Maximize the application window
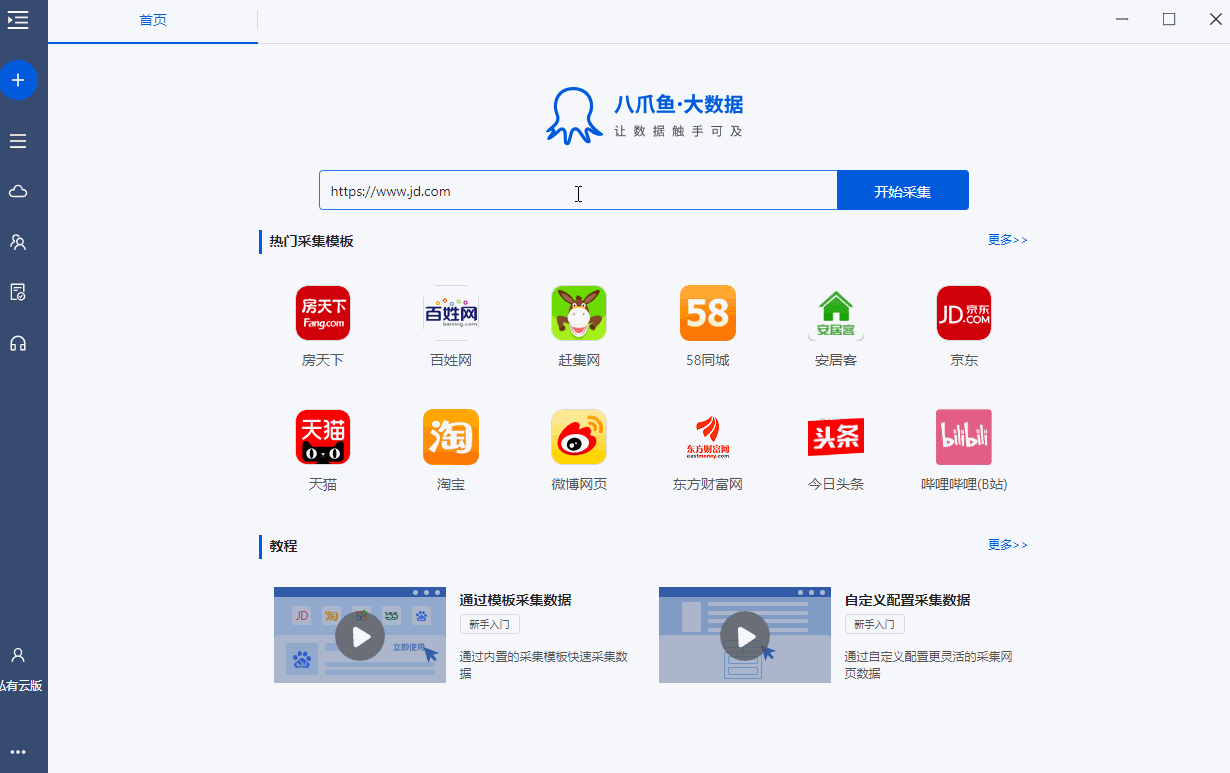The image size is (1230, 773). tap(1169, 19)
